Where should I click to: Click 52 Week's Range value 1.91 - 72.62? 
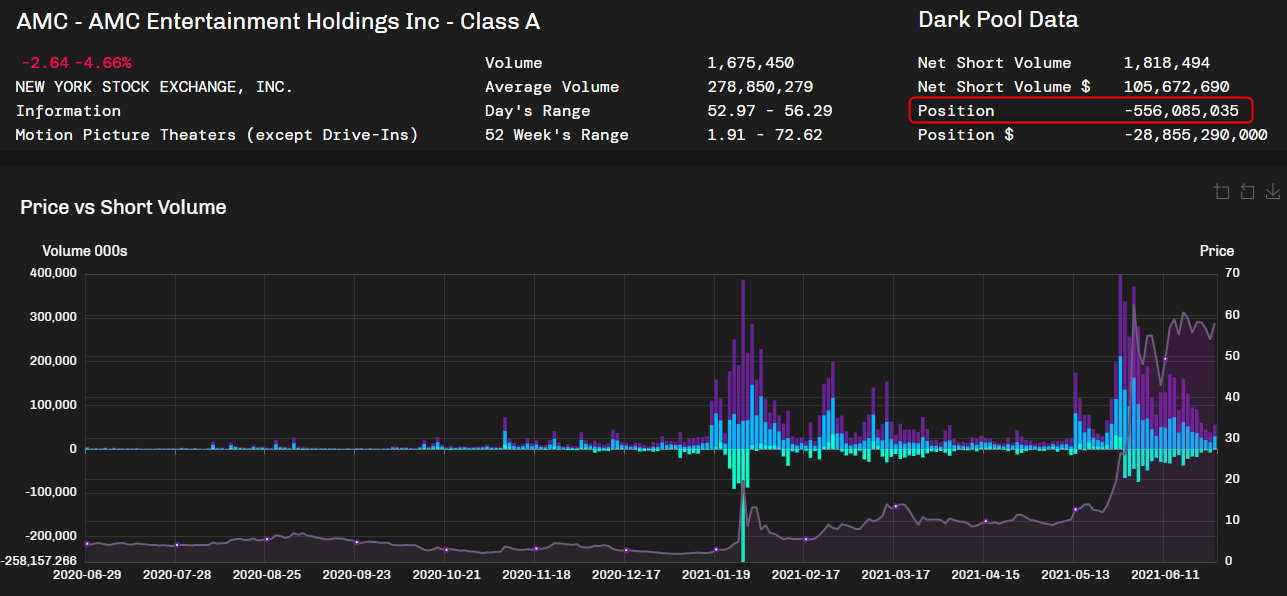(x=765, y=135)
